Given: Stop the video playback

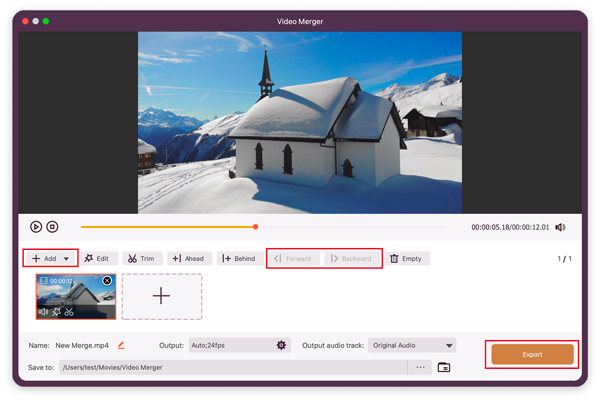Looking at the screenshot, I should tap(52, 227).
